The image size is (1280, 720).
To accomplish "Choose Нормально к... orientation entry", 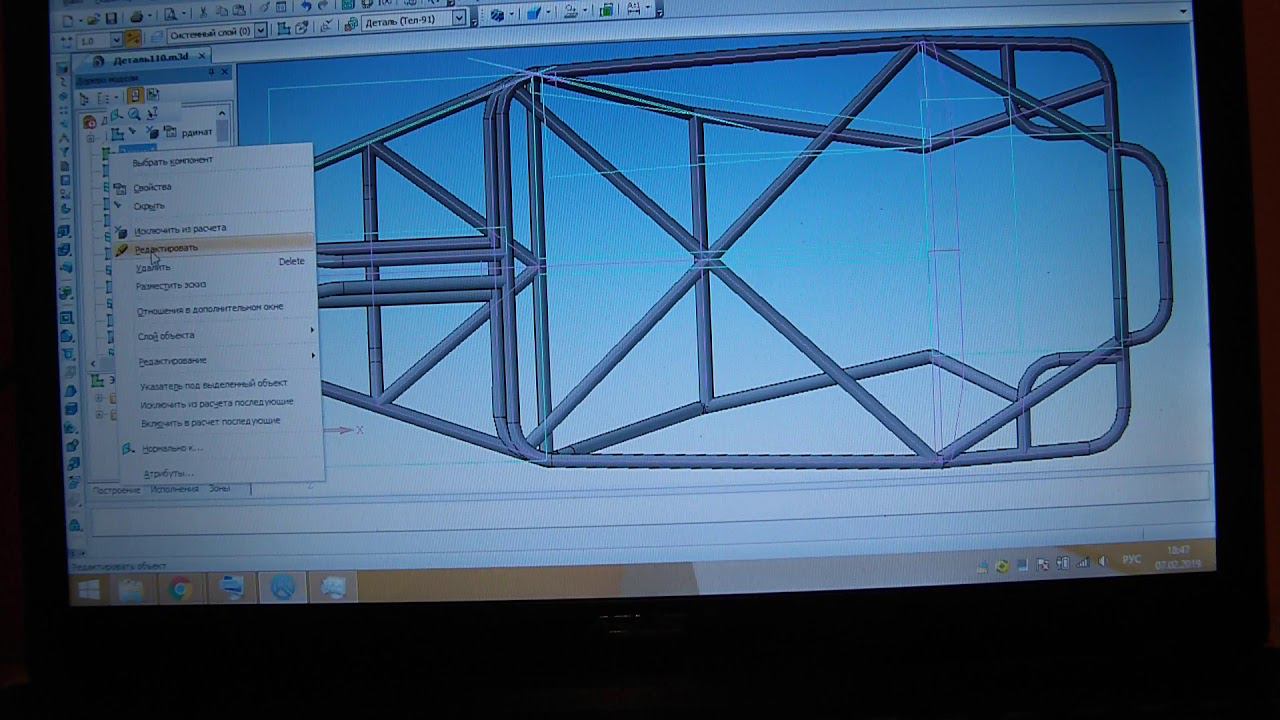I will click(x=172, y=449).
